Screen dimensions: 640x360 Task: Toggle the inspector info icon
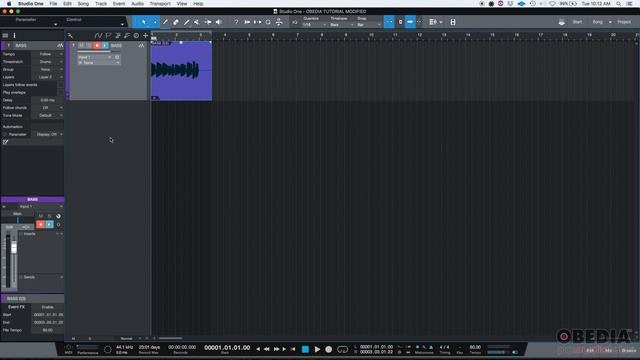tap(14, 36)
